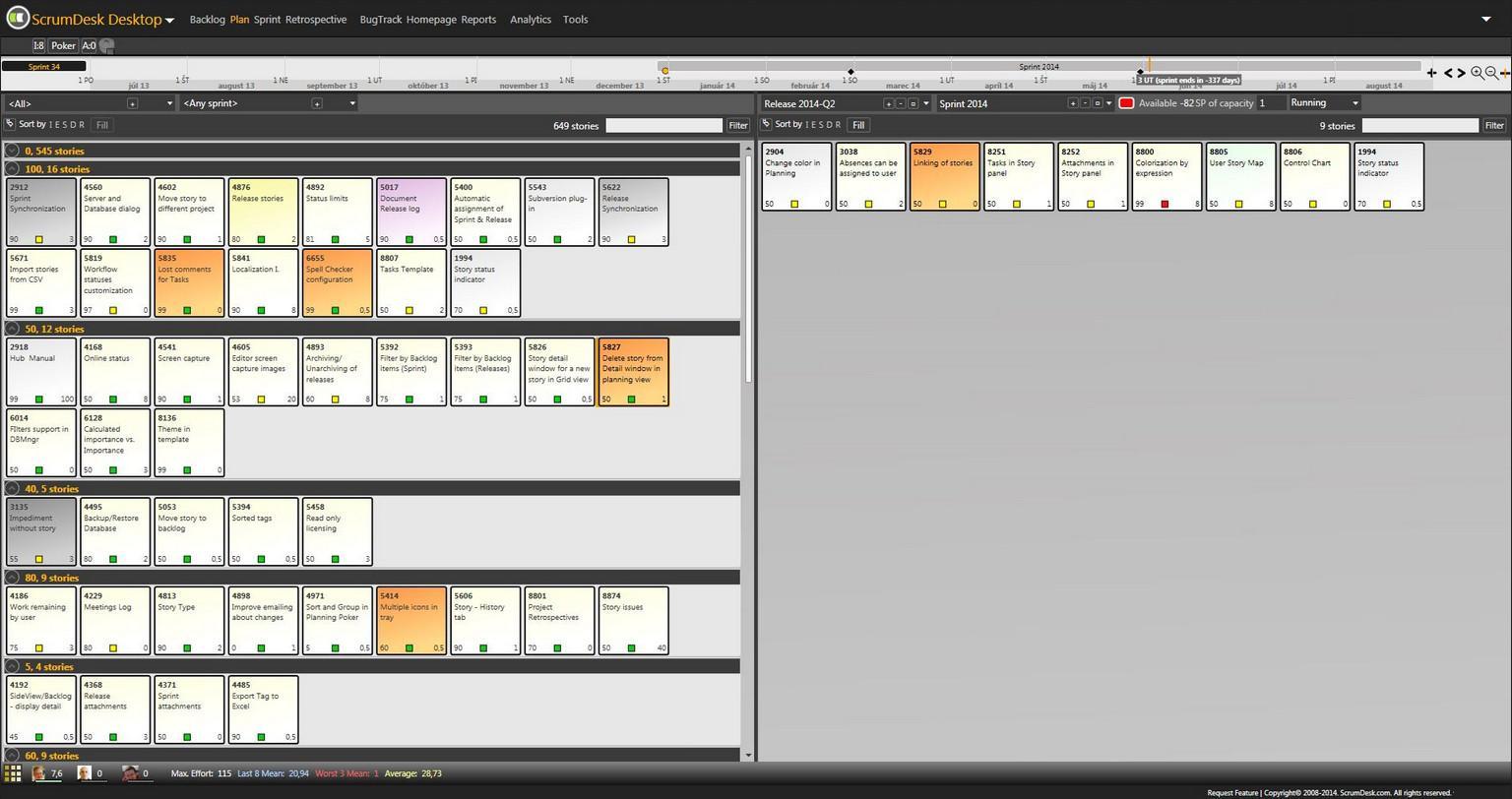Click the plus icon next to Sprint 2014
The width and height of the screenshot is (1512, 799).
[x=1073, y=103]
